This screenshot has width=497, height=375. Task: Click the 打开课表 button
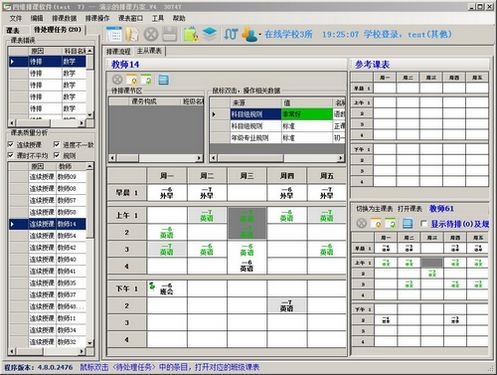[410, 209]
